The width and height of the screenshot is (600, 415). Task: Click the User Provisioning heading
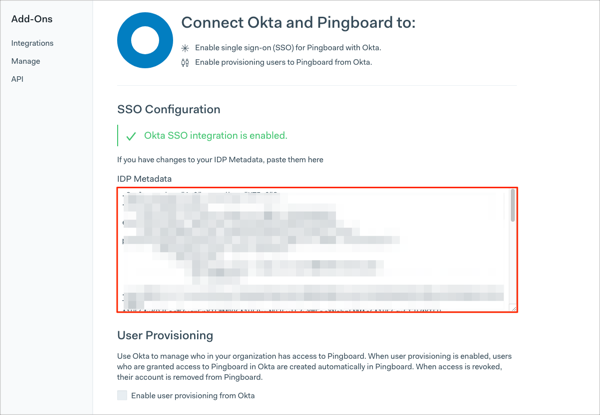click(x=165, y=336)
